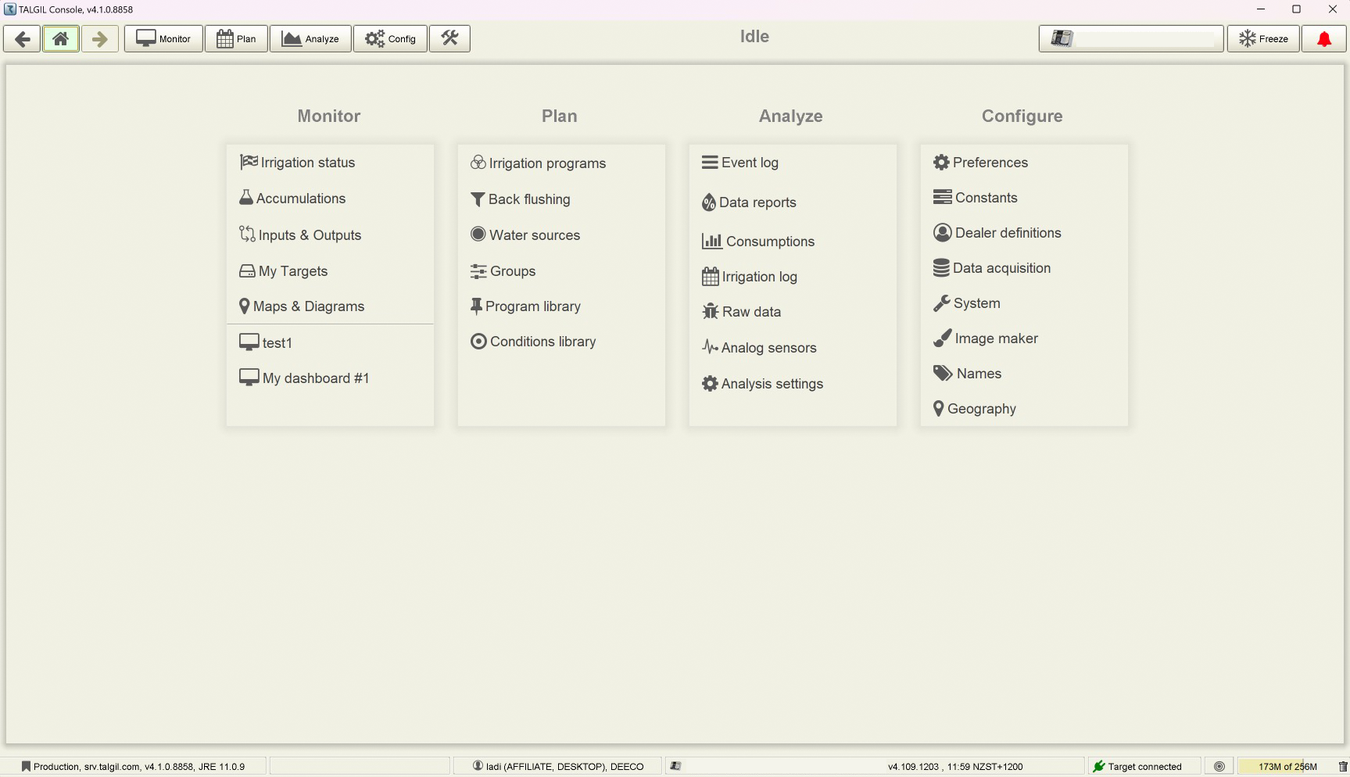Open Groups
Screen dimensions: 1350x777
coord(503,271)
